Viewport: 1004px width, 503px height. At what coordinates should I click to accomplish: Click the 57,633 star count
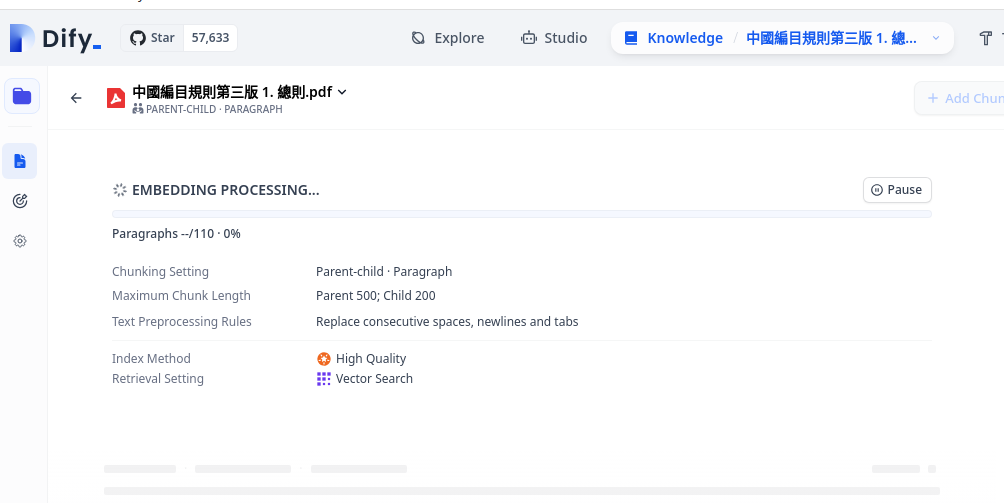point(210,38)
